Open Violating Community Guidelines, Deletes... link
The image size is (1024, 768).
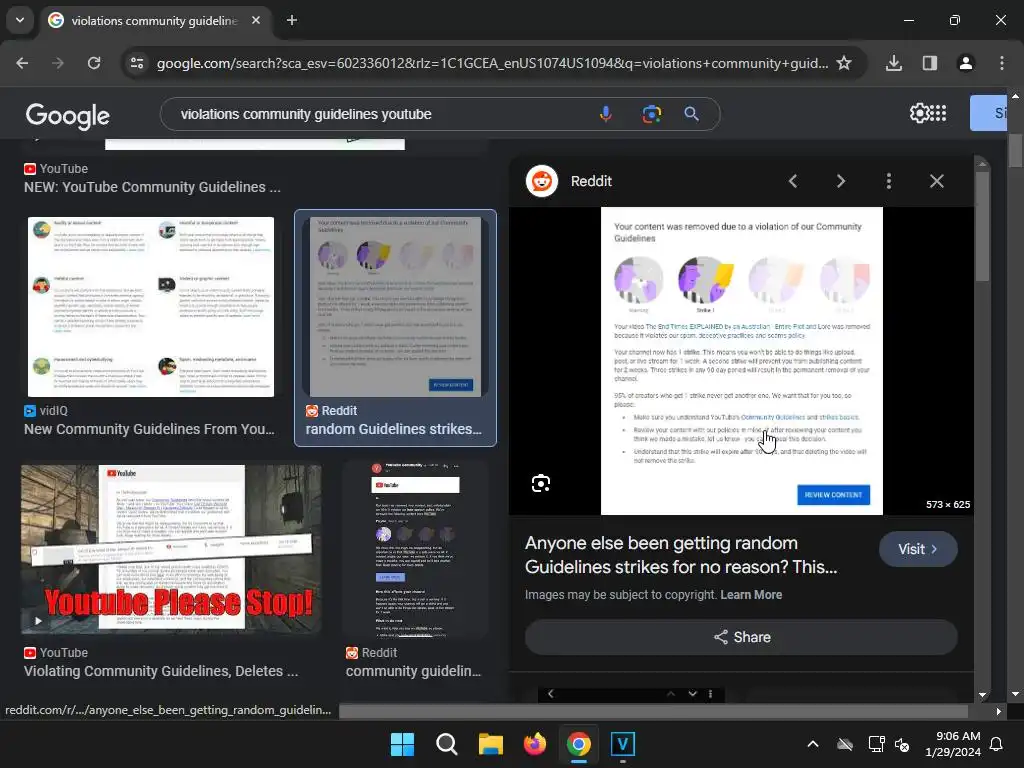(161, 671)
